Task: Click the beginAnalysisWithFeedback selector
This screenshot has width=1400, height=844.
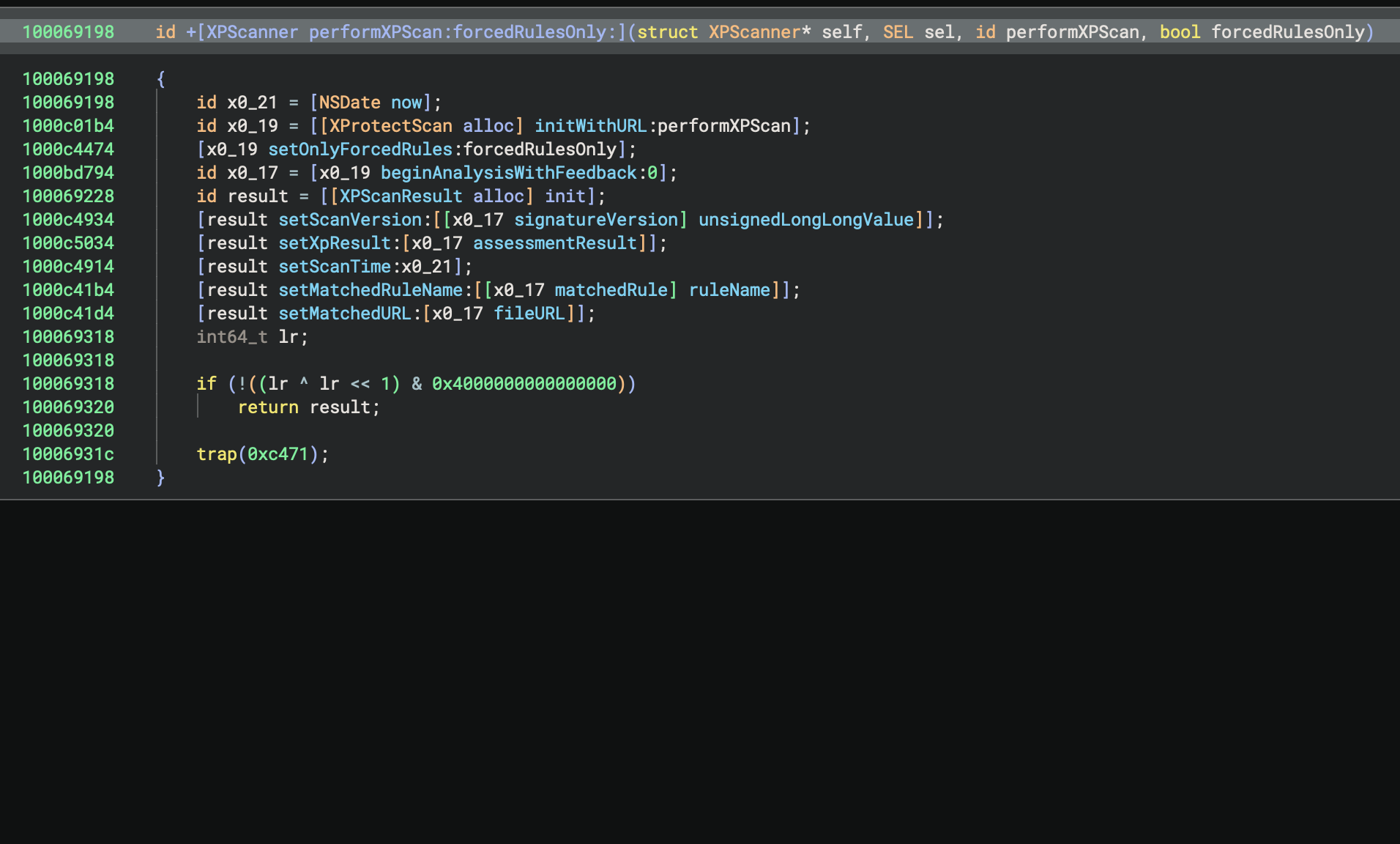Action: pyautogui.click(x=508, y=173)
